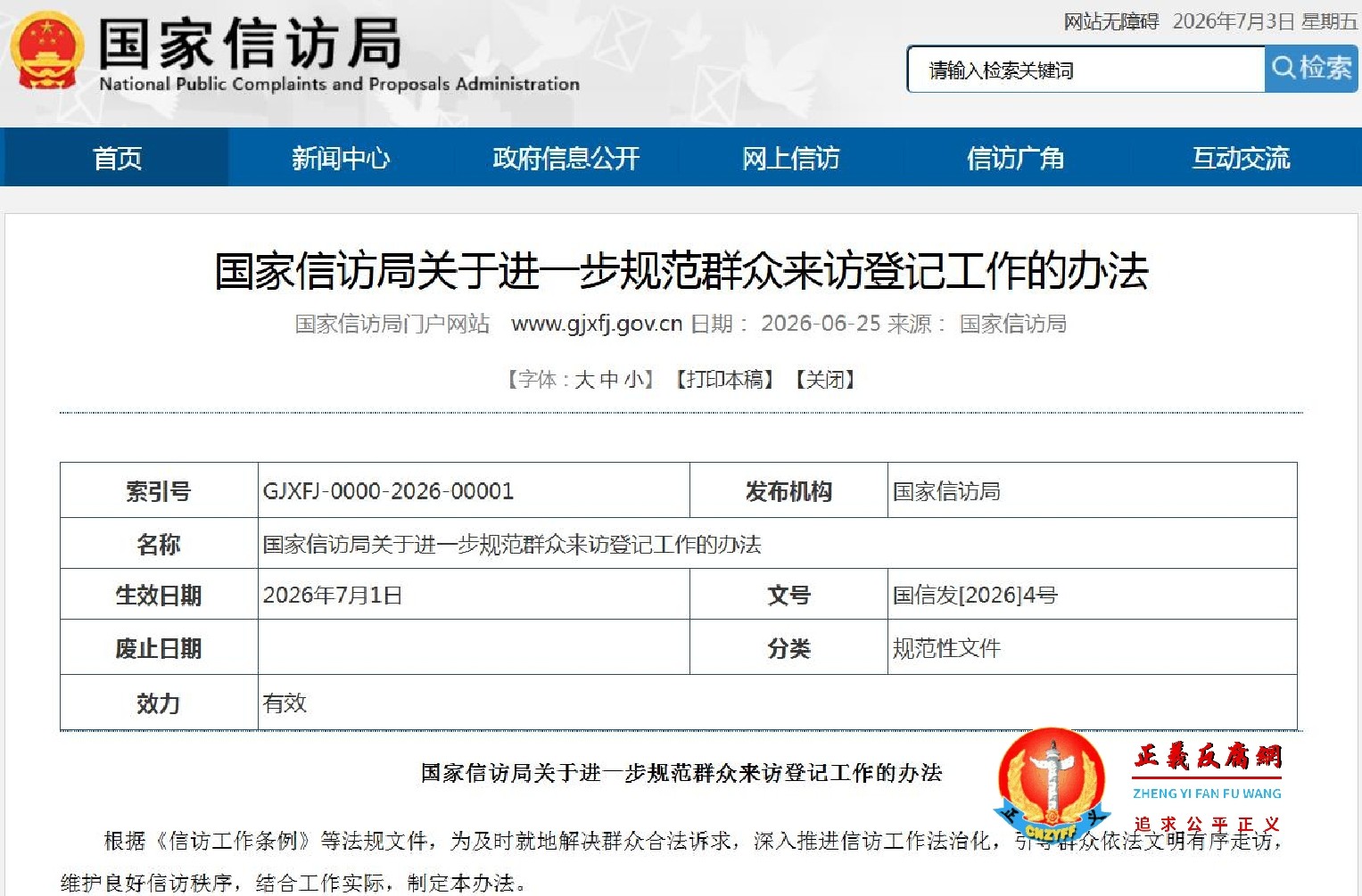Click the bold centered article body heading
The image size is (1362, 896).
click(x=681, y=773)
